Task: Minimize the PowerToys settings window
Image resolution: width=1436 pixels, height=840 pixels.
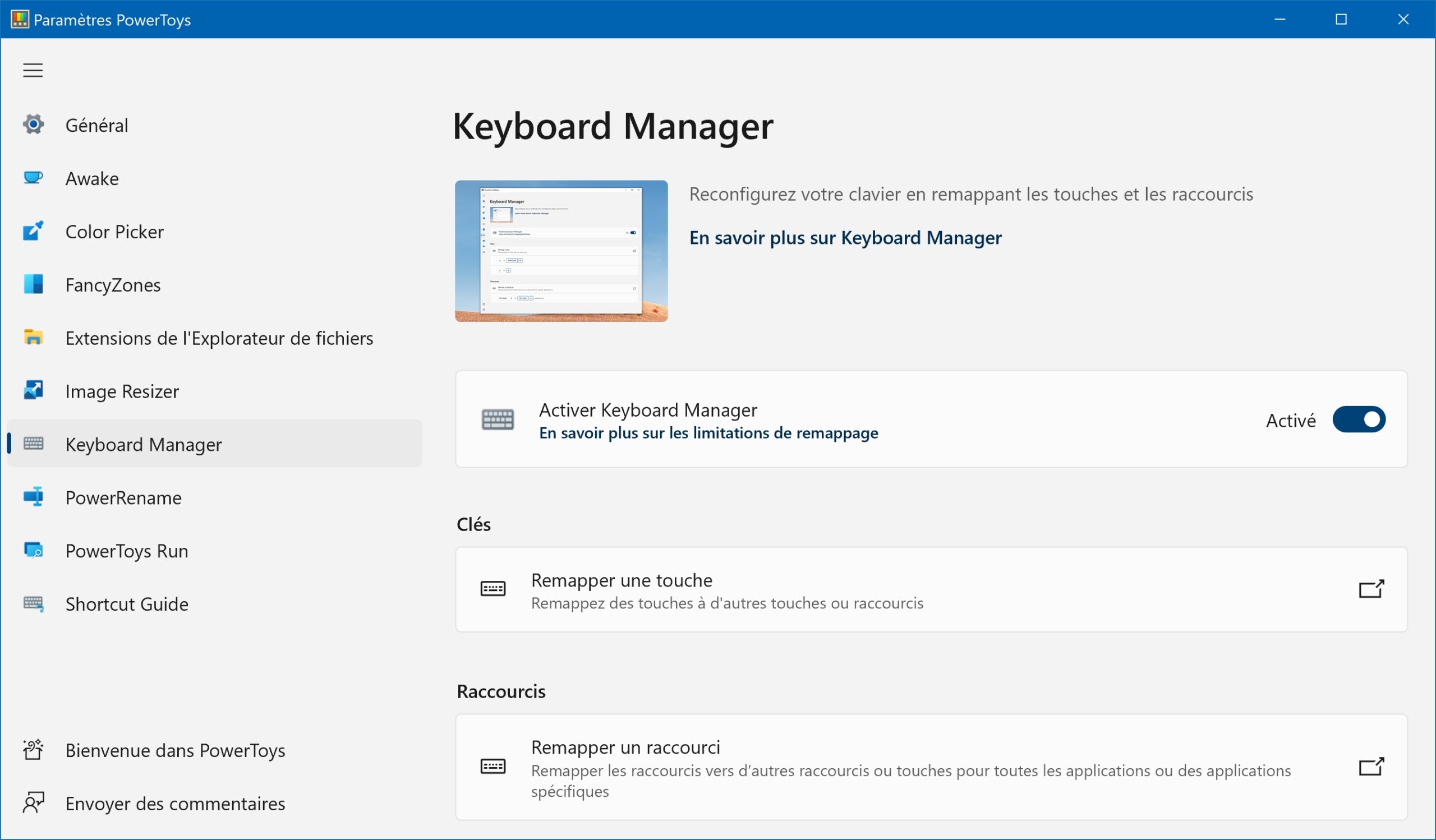Action: [x=1280, y=20]
